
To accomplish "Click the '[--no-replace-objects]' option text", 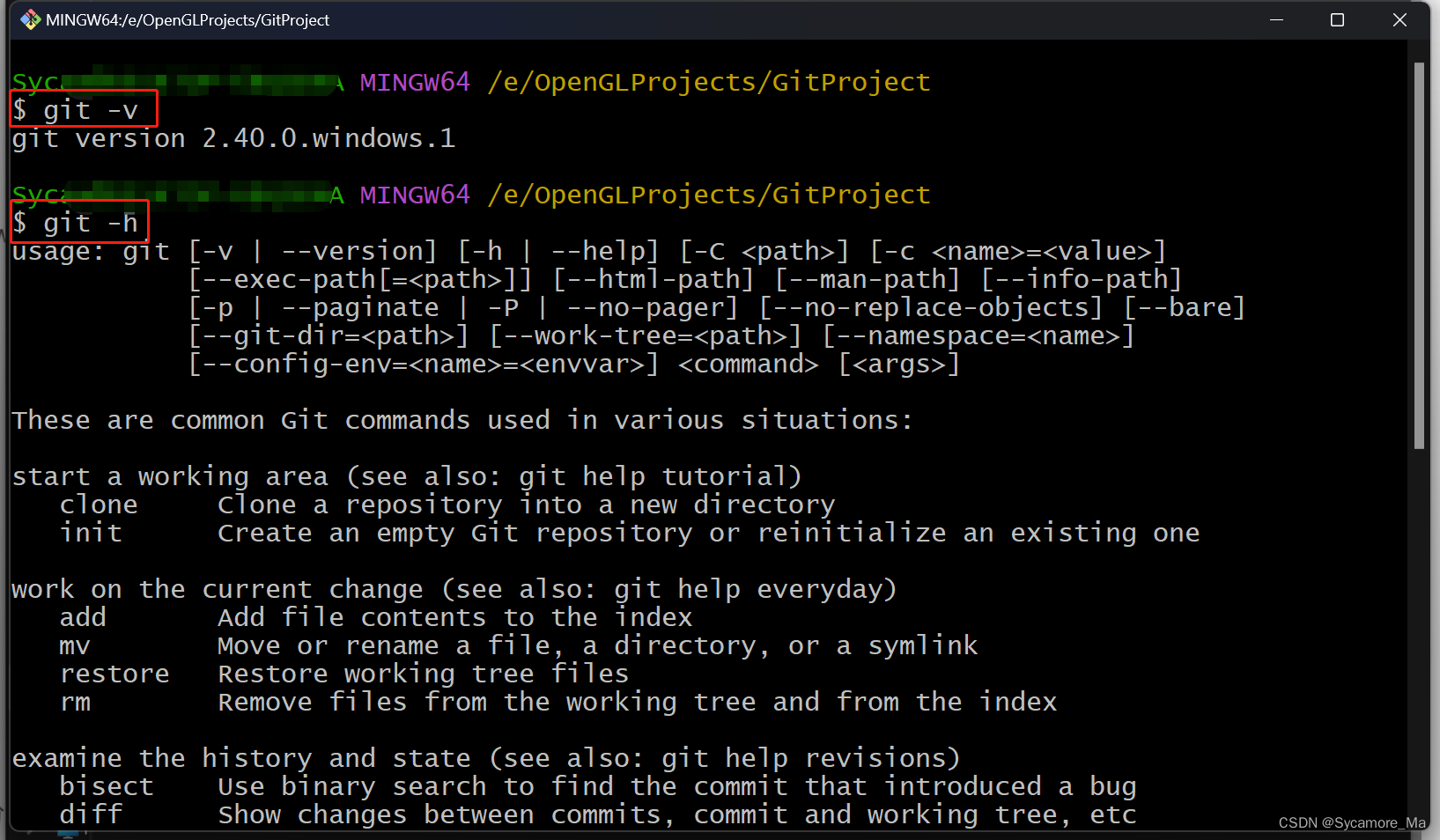I will (x=931, y=307).
